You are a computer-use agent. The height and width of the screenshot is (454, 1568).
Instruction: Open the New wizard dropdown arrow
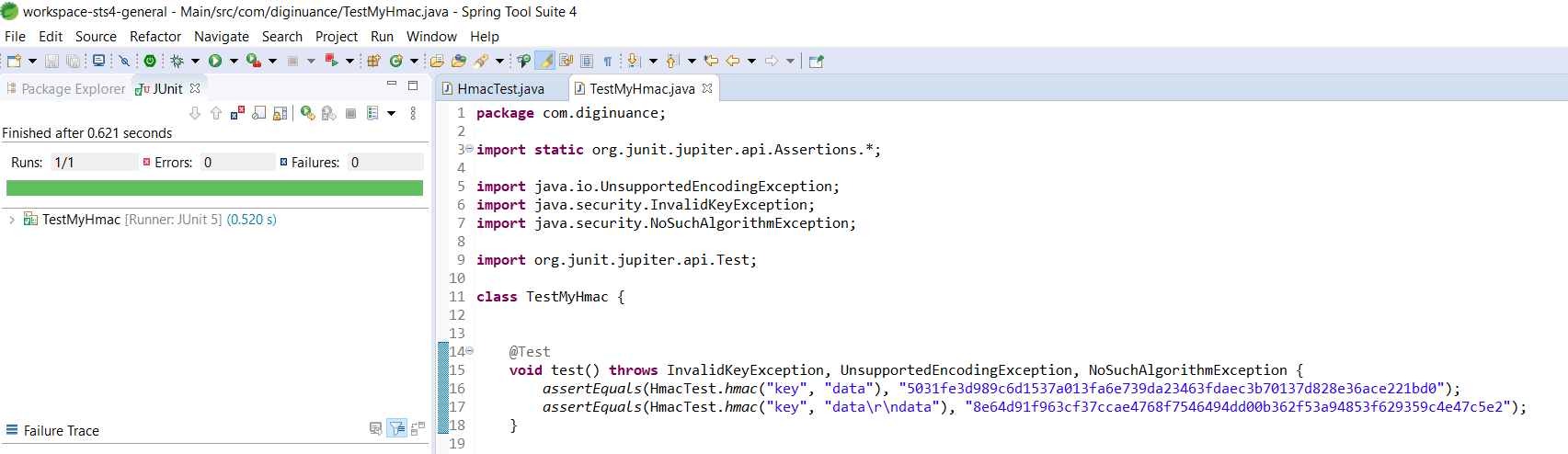[33, 61]
